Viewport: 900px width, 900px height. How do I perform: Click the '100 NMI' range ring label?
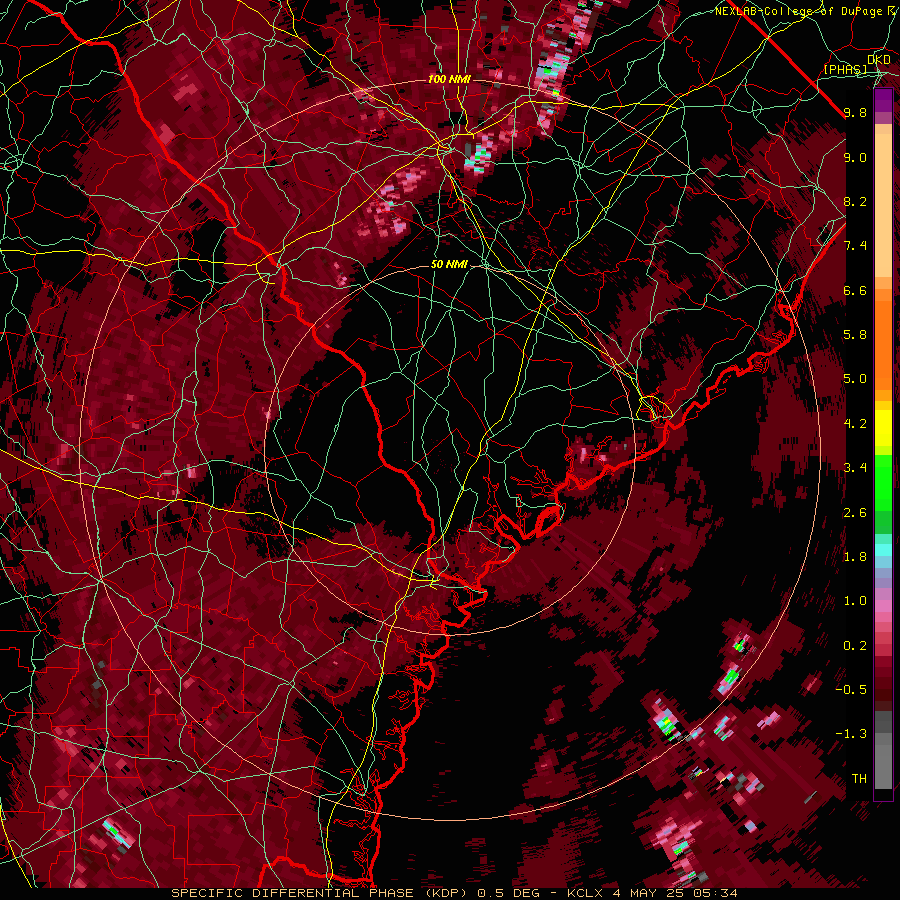[x=449, y=79]
